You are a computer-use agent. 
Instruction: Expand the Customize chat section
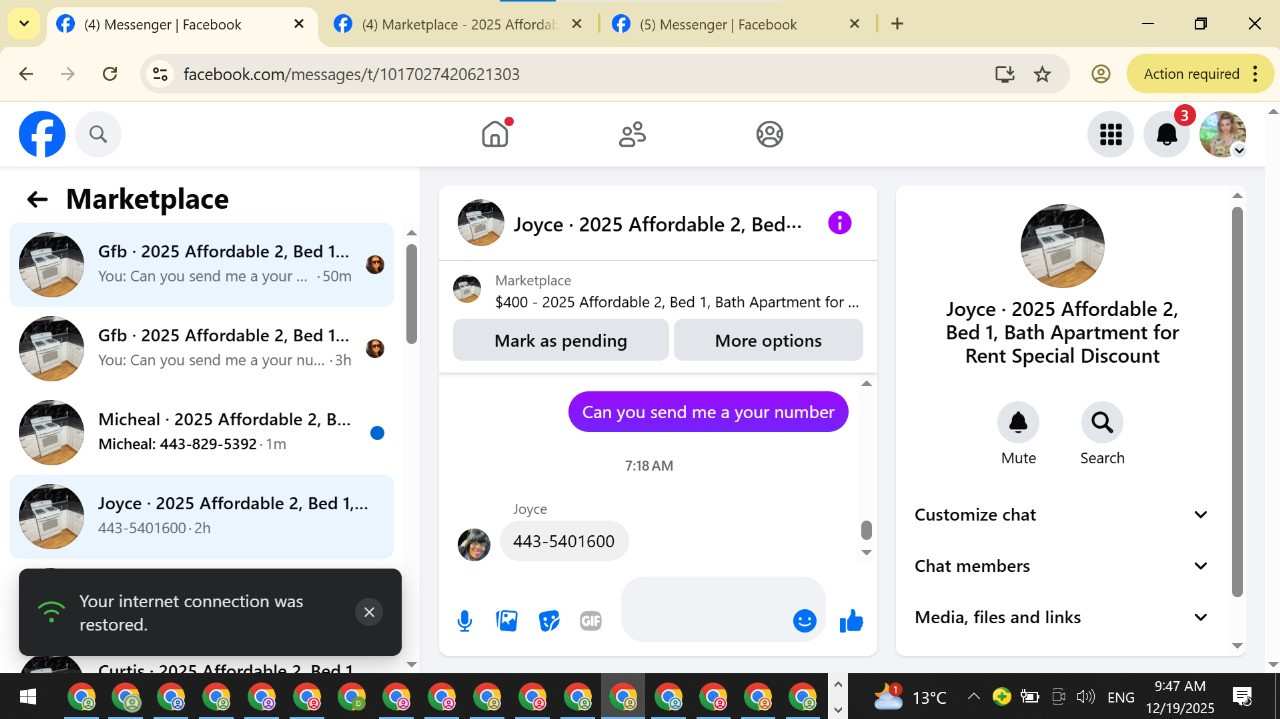(1062, 514)
